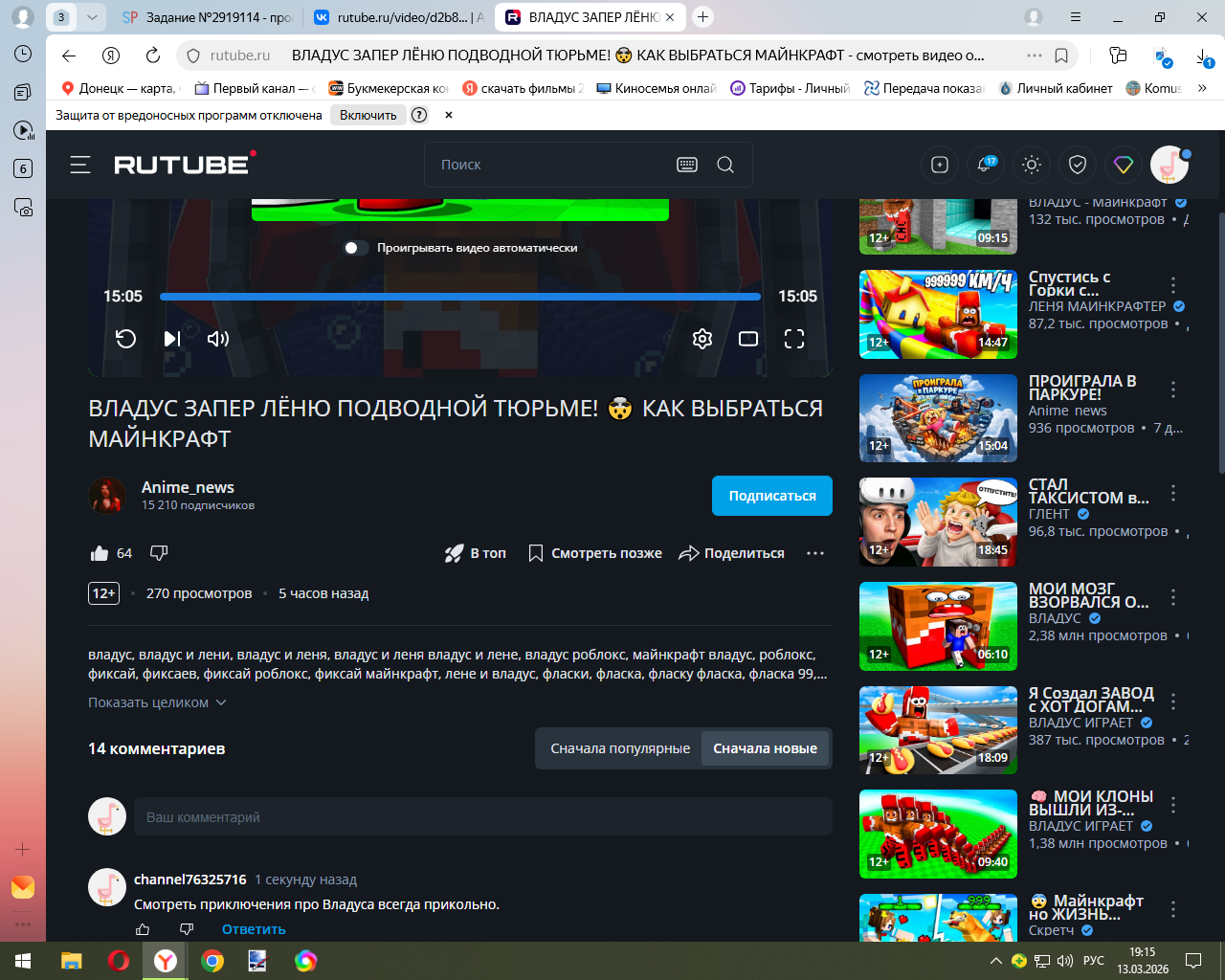The width and height of the screenshot is (1225, 980).
Task: Open the МОИ КЛОНЫ ВЫШЛИ thumbnail
Action: pos(938,834)
